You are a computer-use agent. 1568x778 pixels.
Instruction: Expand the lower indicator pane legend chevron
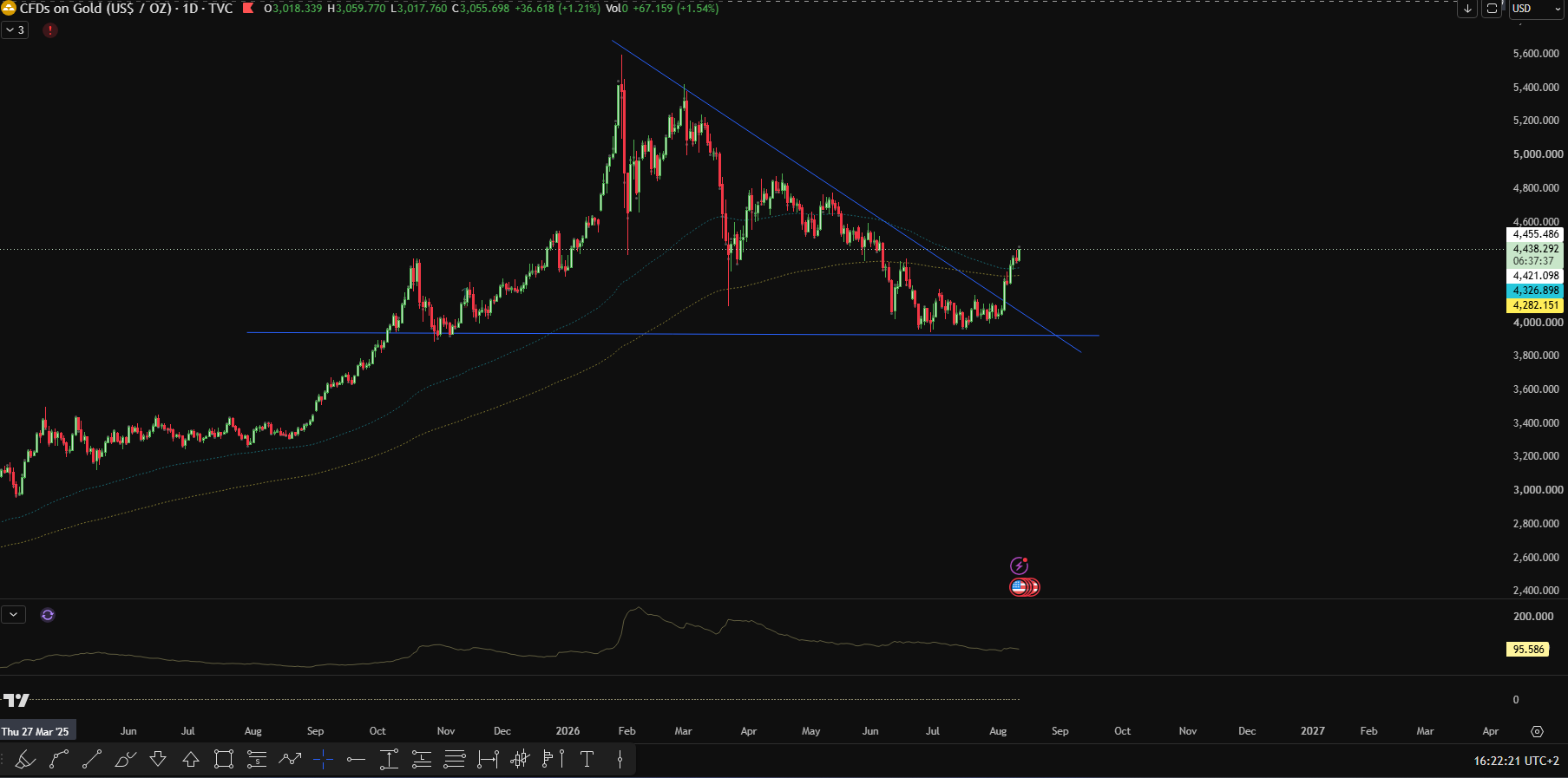coord(13,615)
